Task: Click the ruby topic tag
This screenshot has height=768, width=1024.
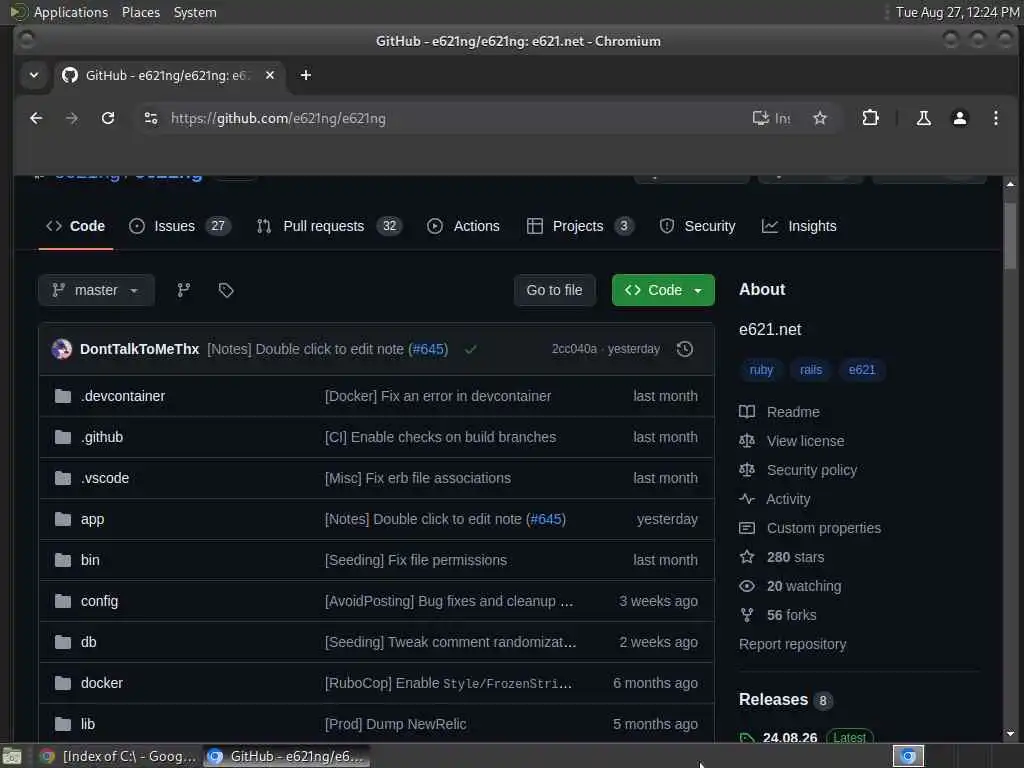Action: [761, 370]
